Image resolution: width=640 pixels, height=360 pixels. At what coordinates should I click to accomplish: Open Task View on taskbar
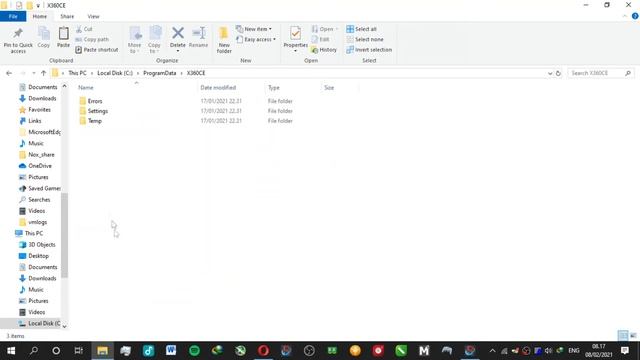[79, 351]
